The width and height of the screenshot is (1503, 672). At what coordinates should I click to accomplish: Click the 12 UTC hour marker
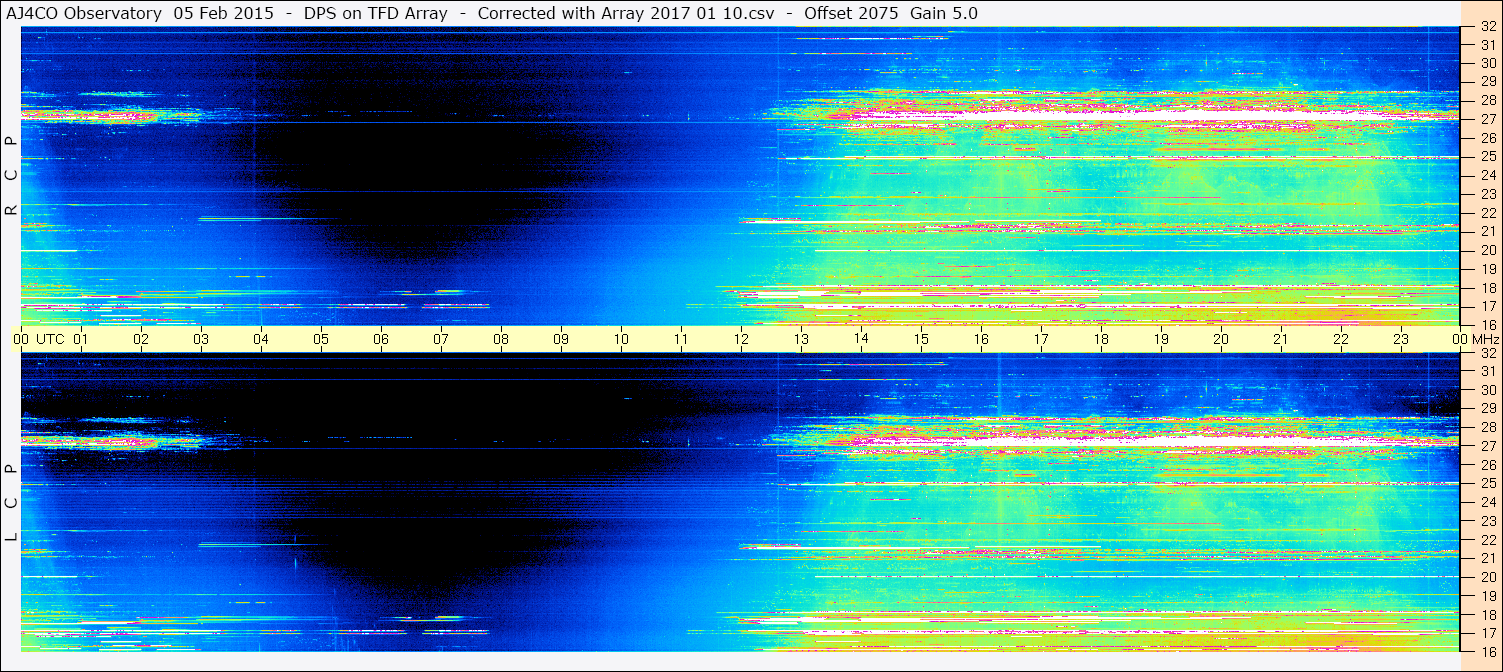[741, 339]
